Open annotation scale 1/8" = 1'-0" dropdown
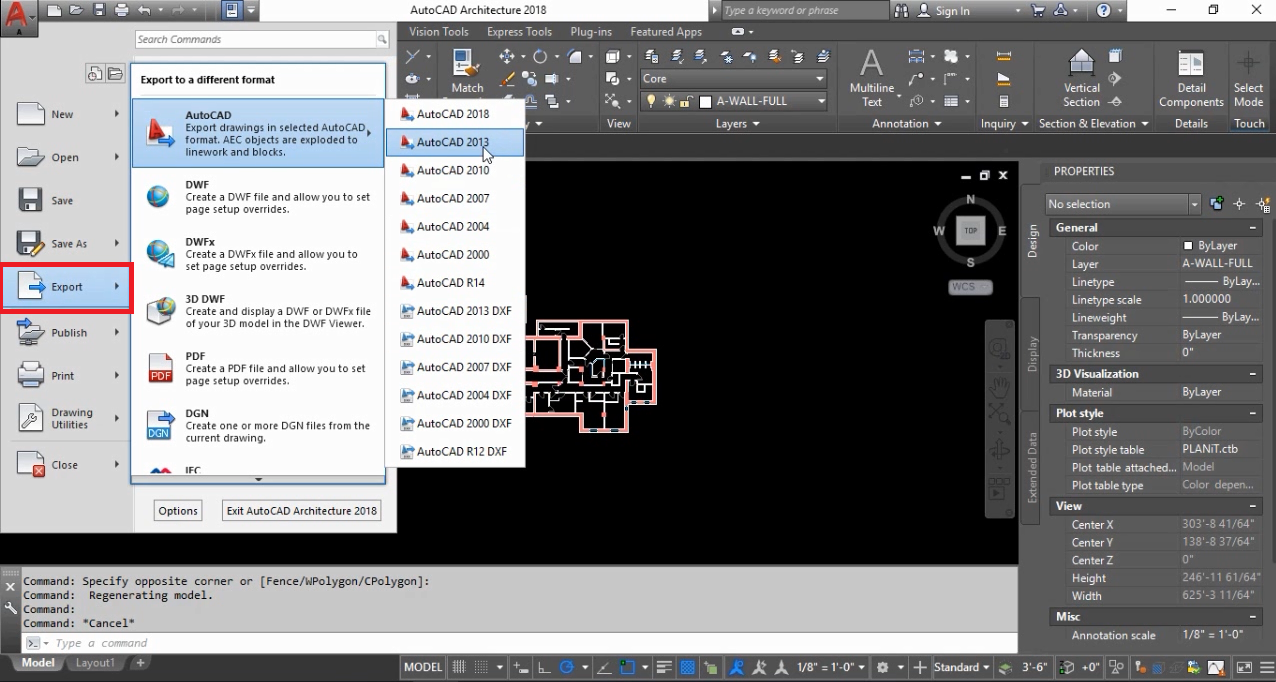Image resolution: width=1276 pixels, height=682 pixels. click(831, 667)
